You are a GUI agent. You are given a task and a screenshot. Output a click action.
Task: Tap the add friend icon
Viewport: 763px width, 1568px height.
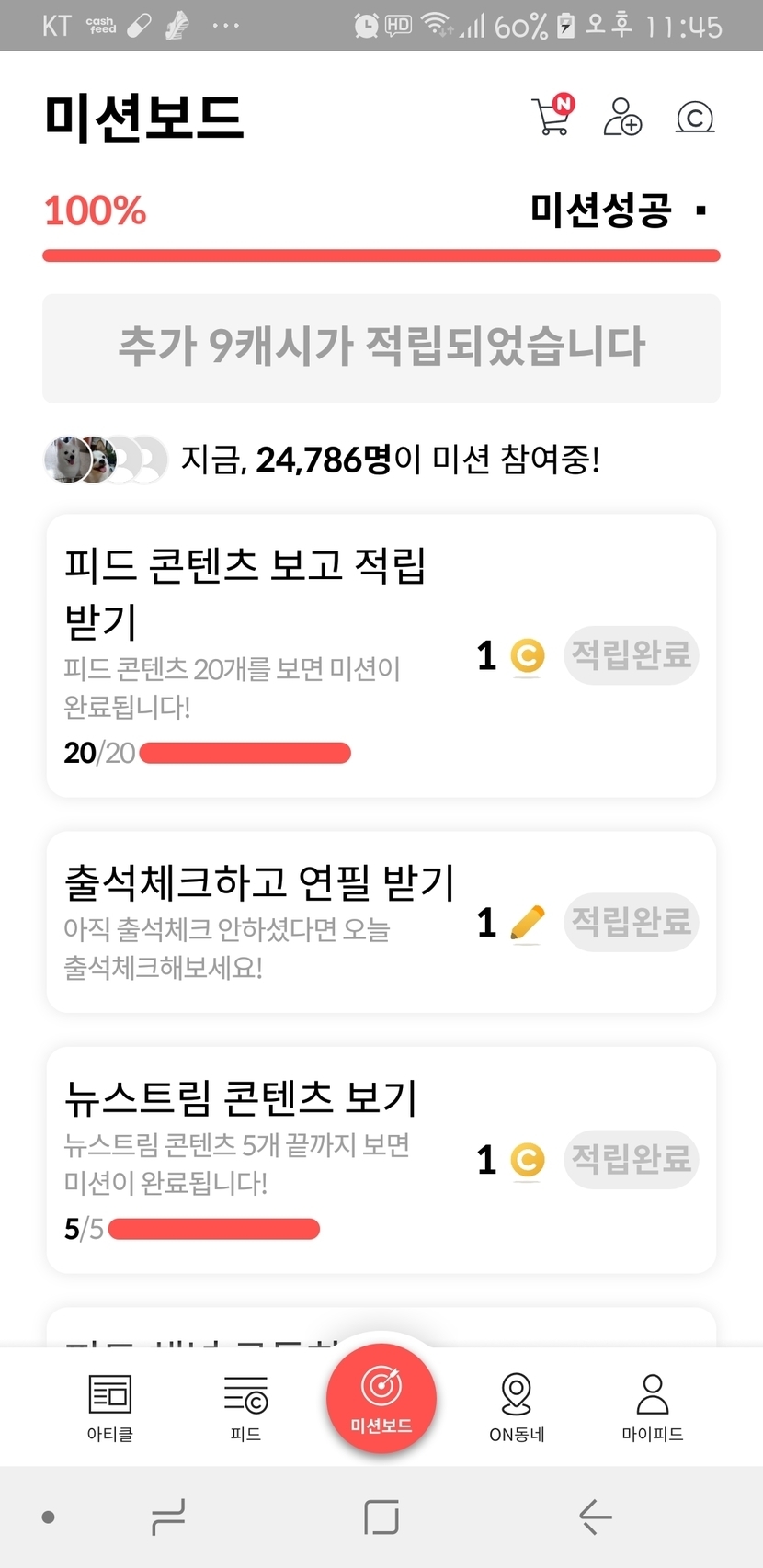[x=622, y=117]
